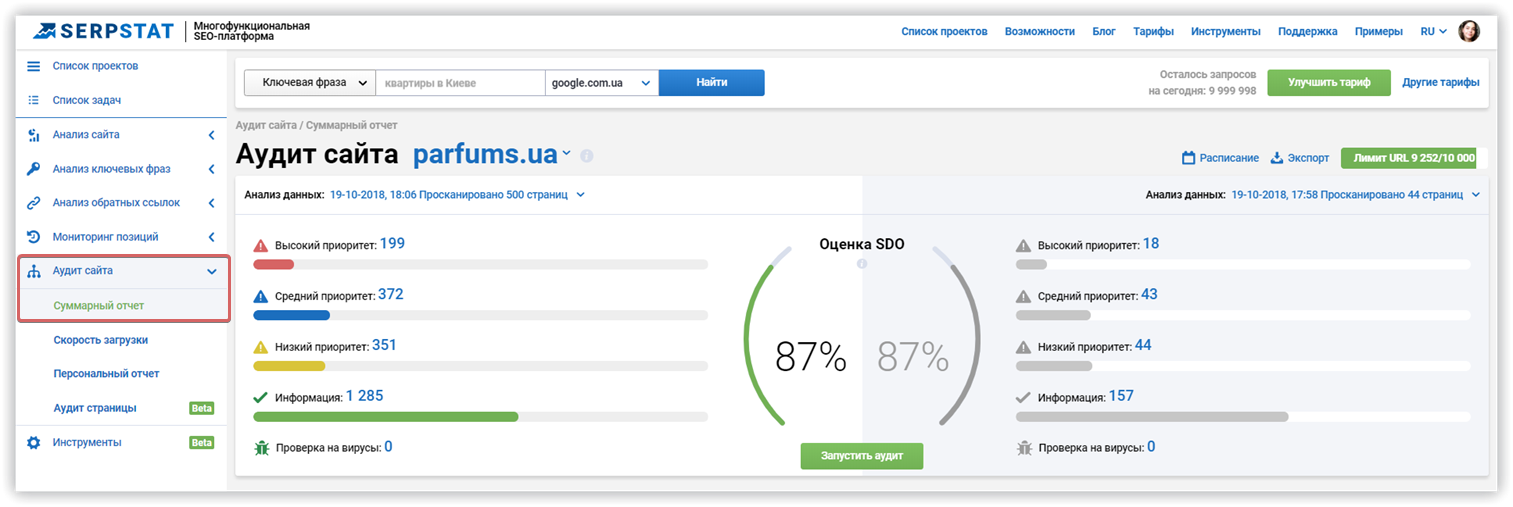Open the parfums.ua domain dropdown arrow
1513x507 pixels.
pos(566,154)
